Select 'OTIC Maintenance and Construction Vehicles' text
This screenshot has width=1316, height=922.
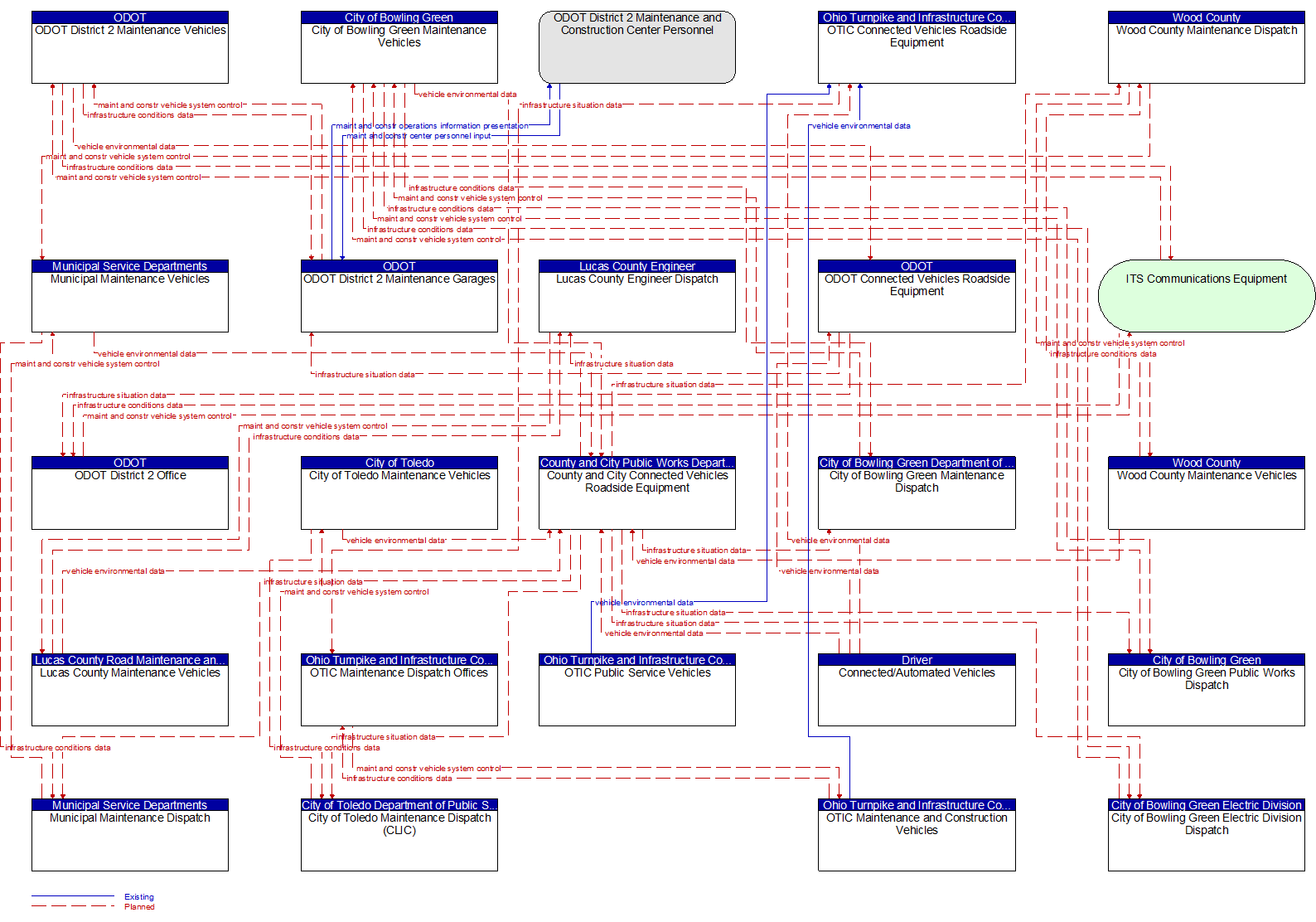point(917,824)
